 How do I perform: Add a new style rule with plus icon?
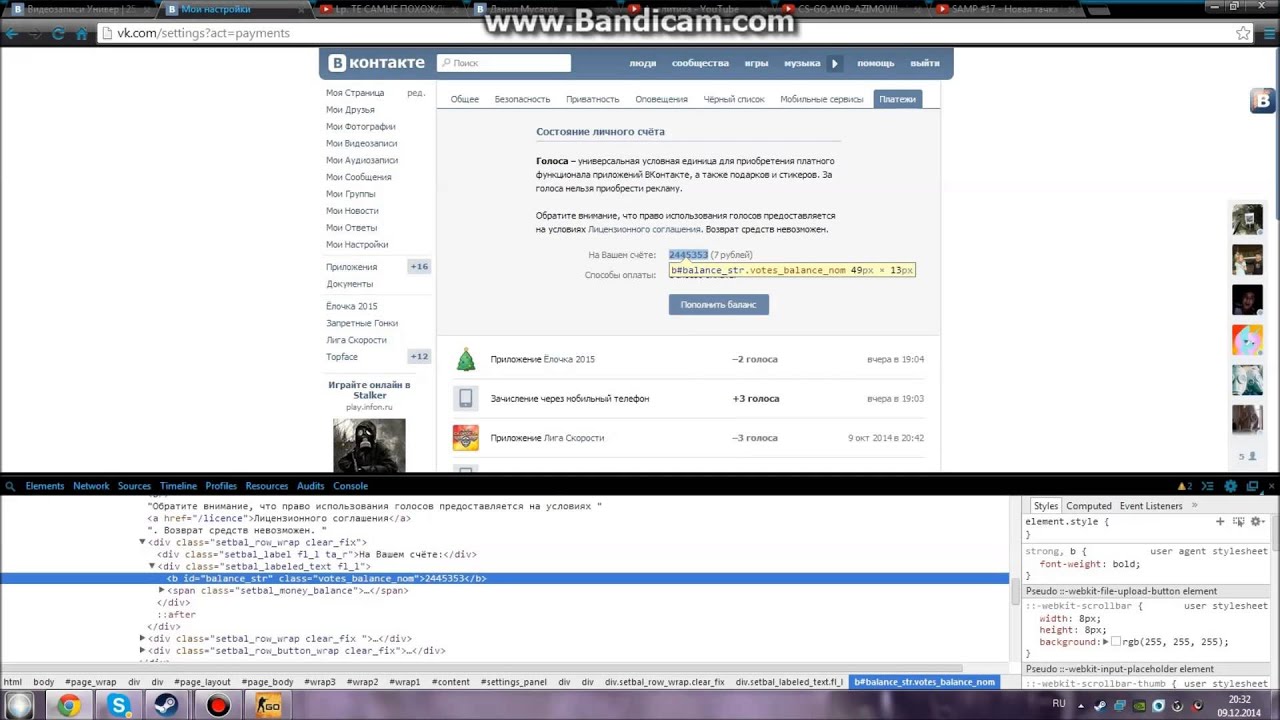[1220, 521]
